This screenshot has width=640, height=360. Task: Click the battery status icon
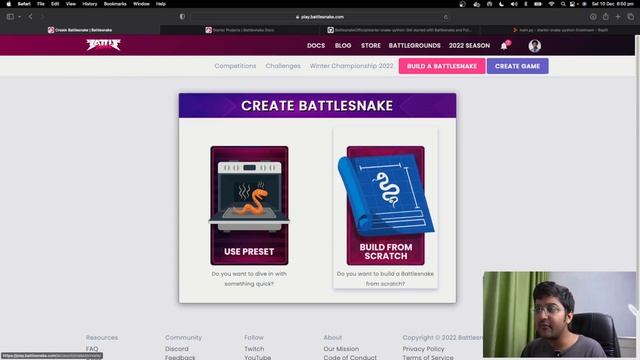click(x=538, y=4)
